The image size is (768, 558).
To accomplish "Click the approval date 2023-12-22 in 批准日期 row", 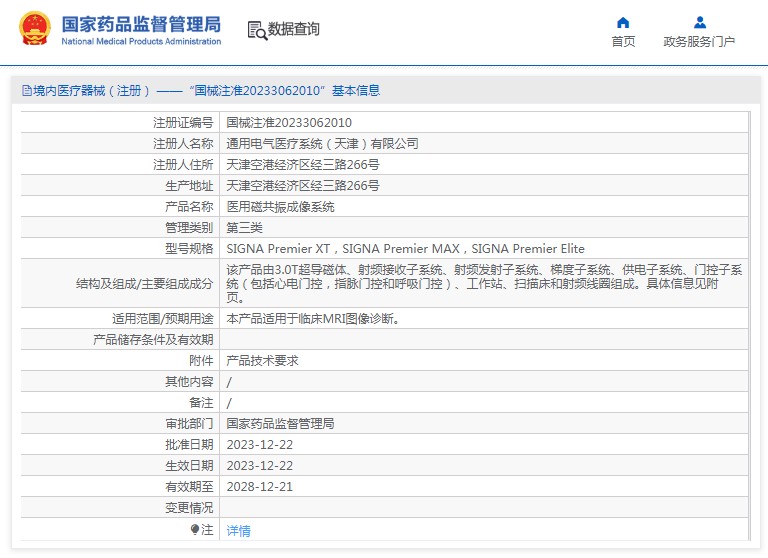I will point(260,445).
